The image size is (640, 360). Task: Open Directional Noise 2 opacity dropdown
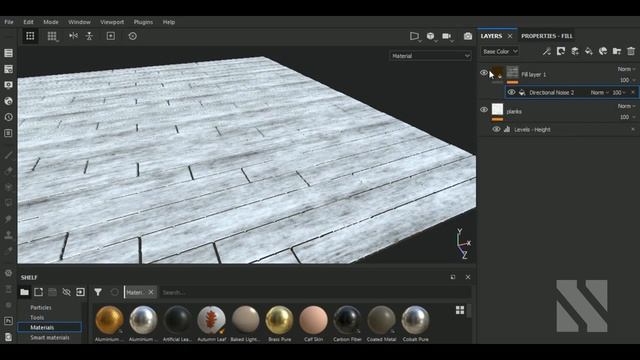tap(619, 93)
